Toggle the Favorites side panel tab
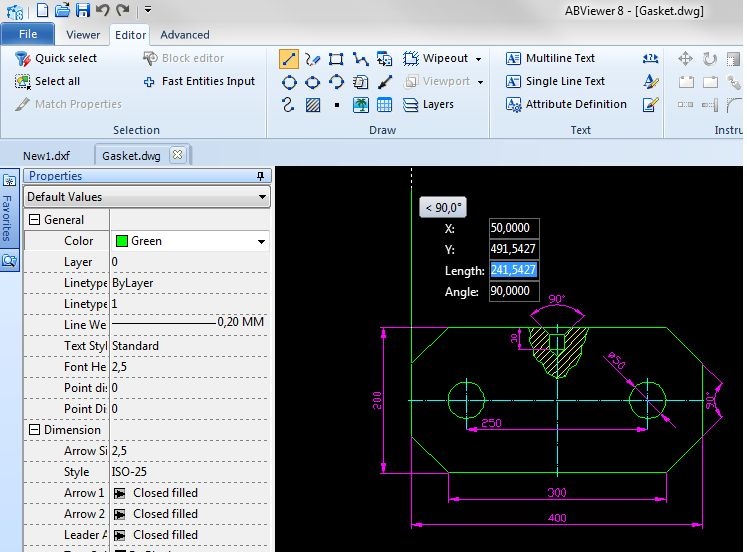The width and height of the screenshot is (747, 552). click(9, 210)
